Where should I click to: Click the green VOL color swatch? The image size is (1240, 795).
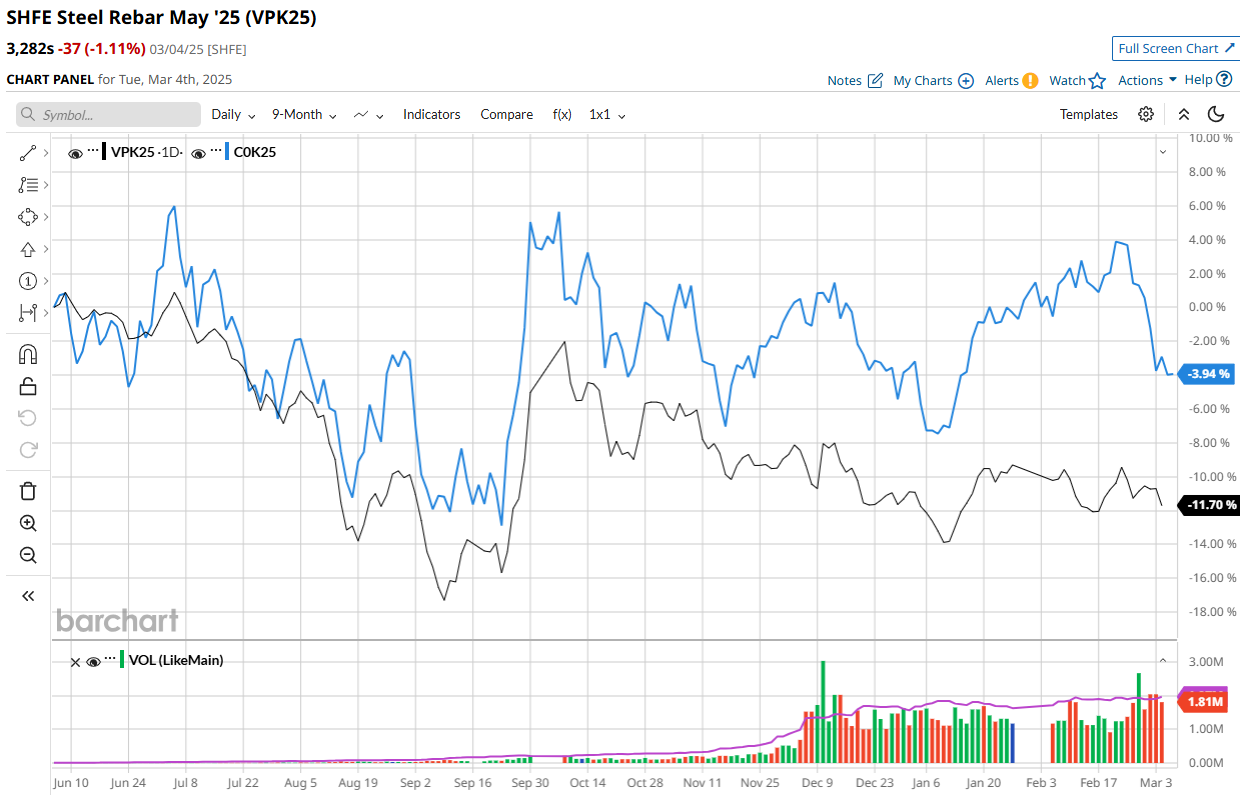[x=122, y=660]
